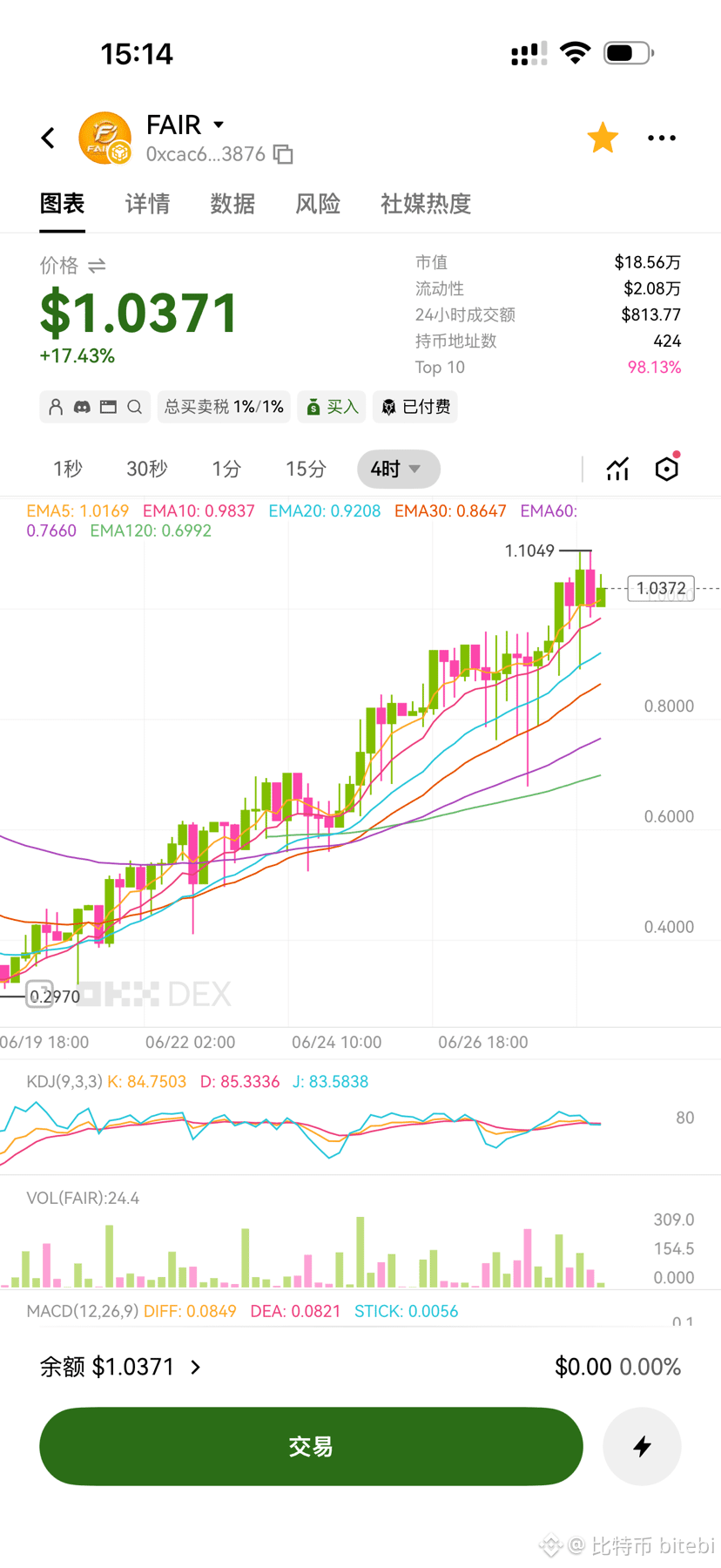Tap the lightning quick-trade button
The image size is (721, 1568).
[x=643, y=1447]
